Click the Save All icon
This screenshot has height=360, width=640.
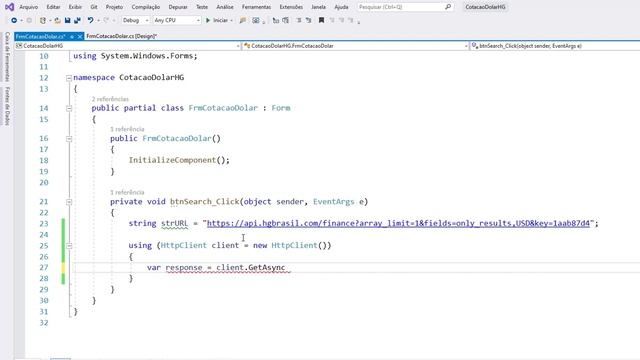77,20
